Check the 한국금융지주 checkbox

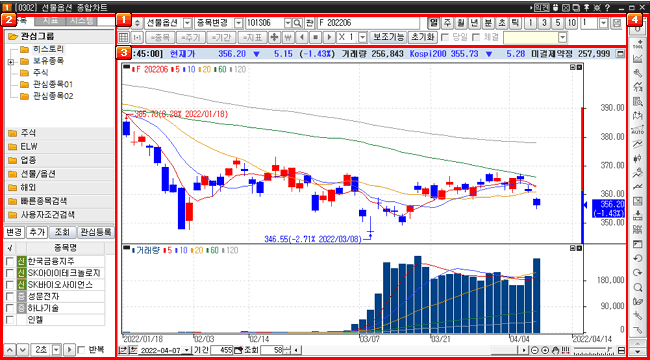point(10,261)
